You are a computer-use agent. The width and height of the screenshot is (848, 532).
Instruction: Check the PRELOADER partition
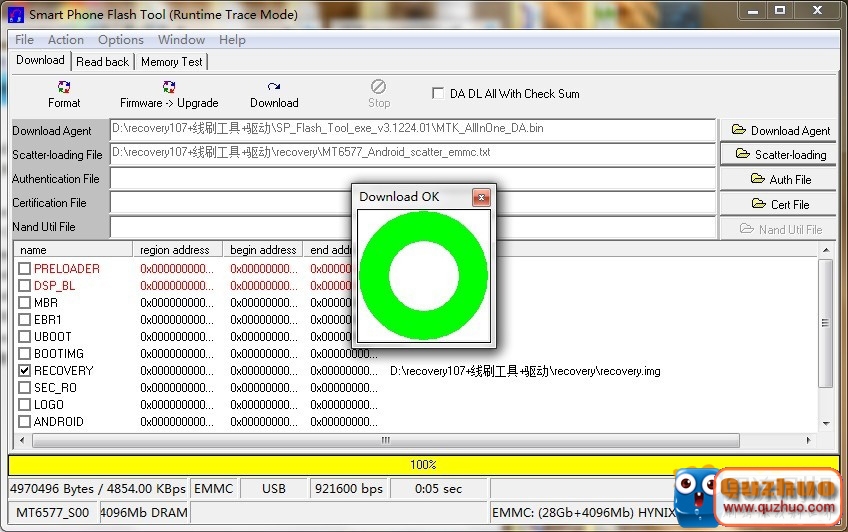[24, 268]
